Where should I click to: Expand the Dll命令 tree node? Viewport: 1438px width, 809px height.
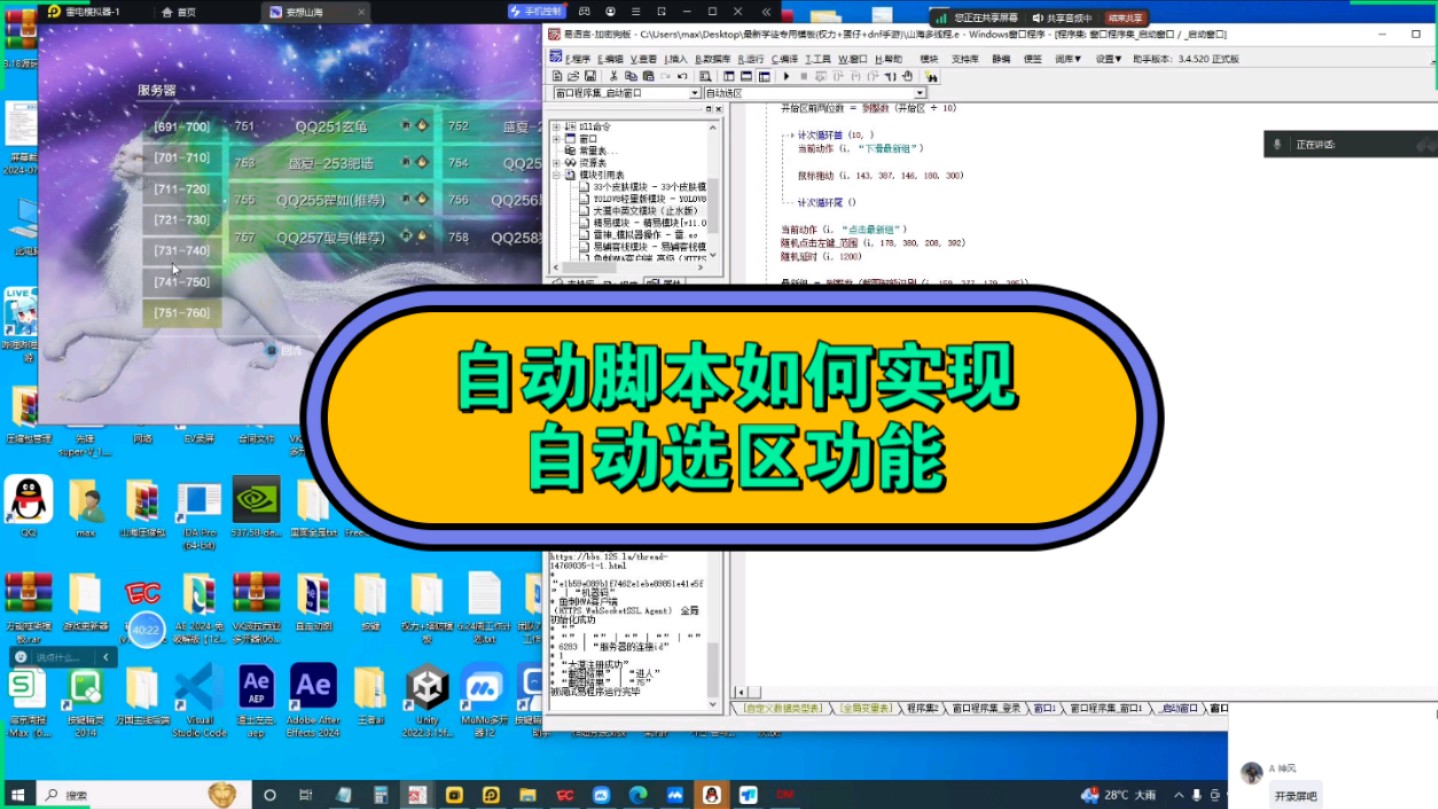pos(556,127)
